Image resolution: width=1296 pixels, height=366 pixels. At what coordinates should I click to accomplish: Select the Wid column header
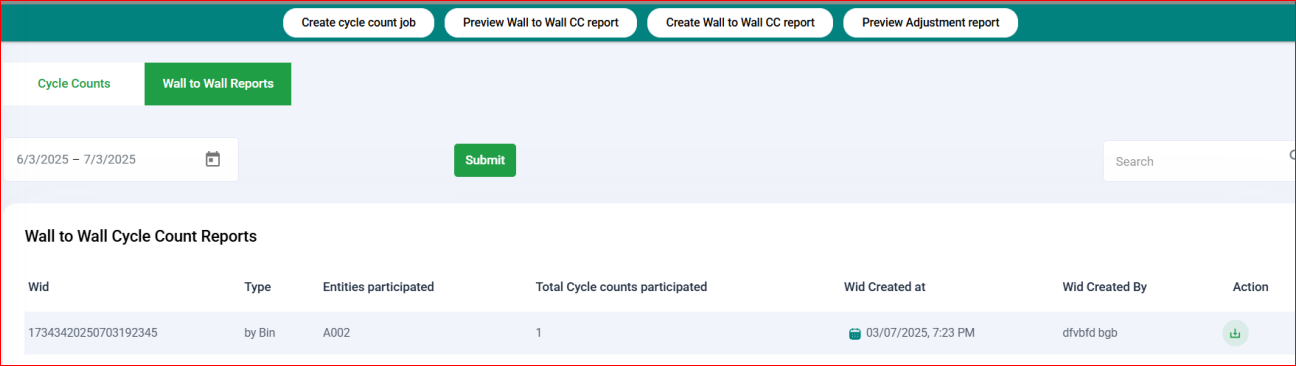(39, 287)
